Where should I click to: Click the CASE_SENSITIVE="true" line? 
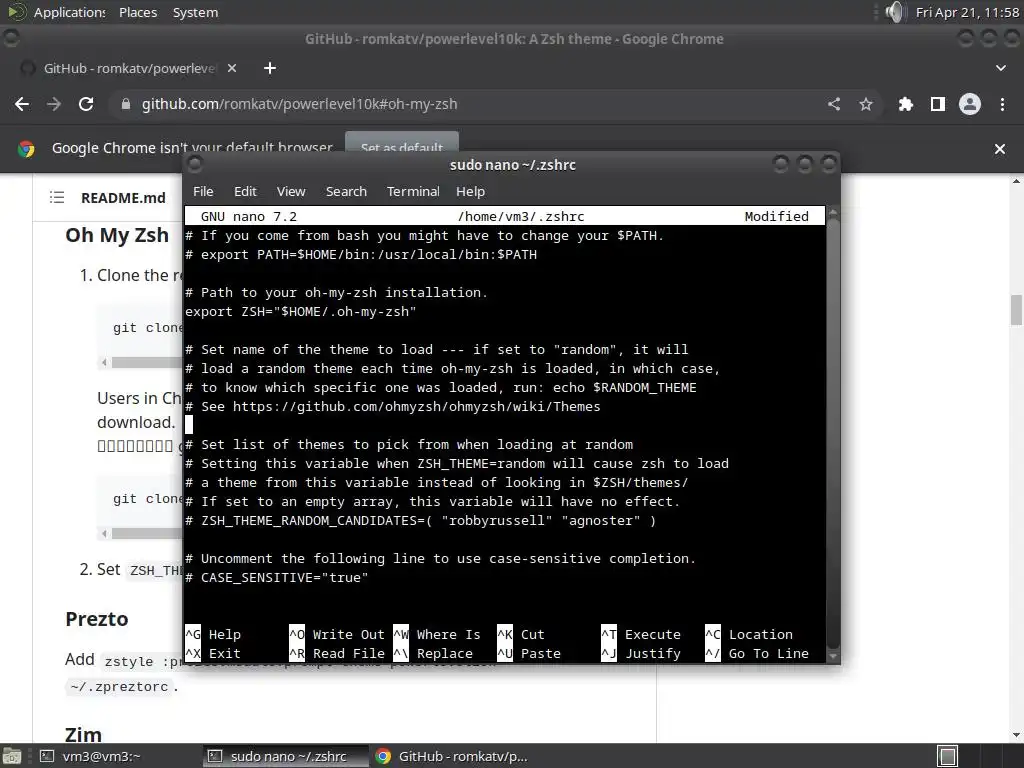coord(277,577)
